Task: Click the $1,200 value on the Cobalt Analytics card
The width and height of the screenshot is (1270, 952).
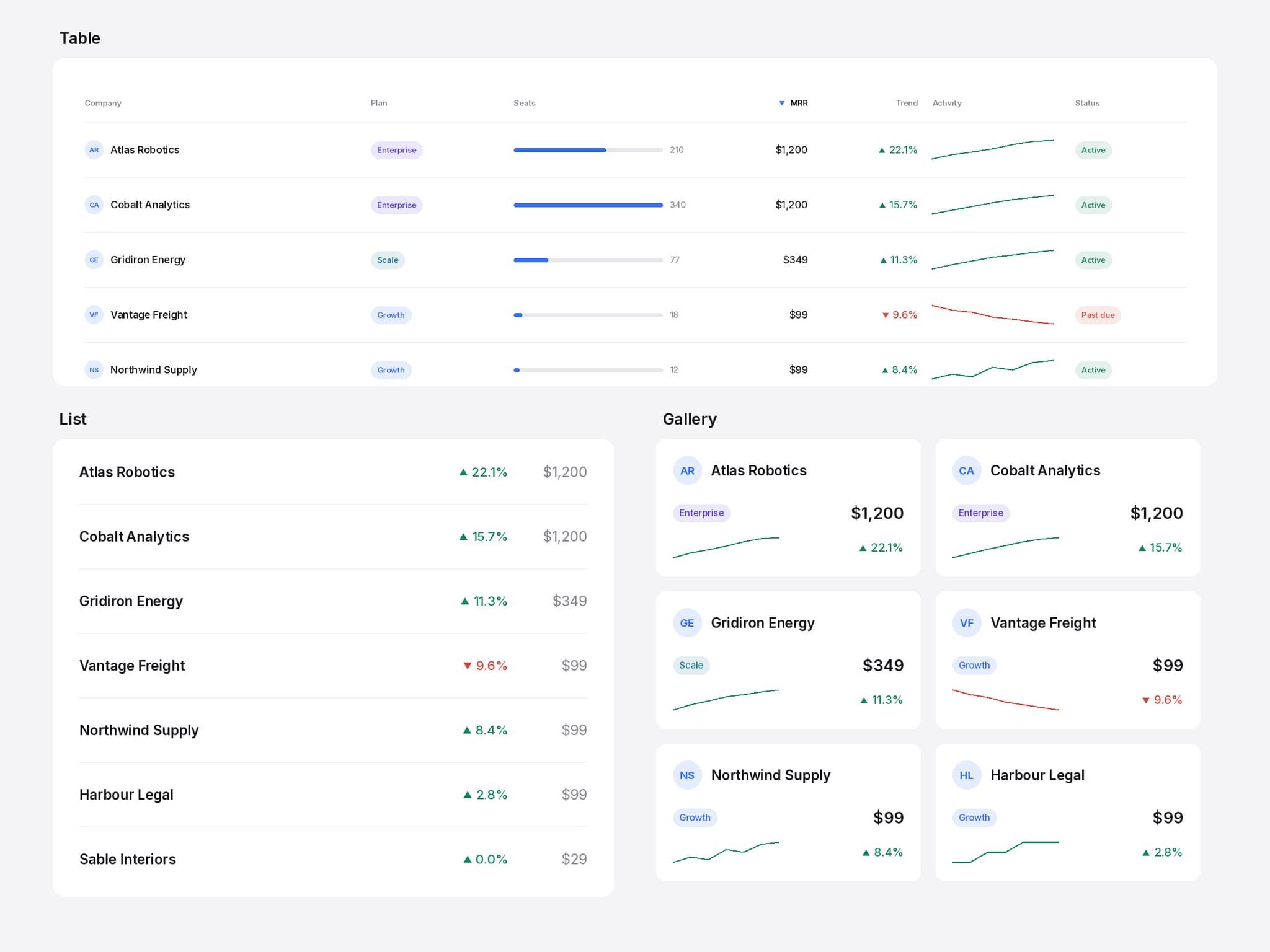Action: tap(1156, 513)
